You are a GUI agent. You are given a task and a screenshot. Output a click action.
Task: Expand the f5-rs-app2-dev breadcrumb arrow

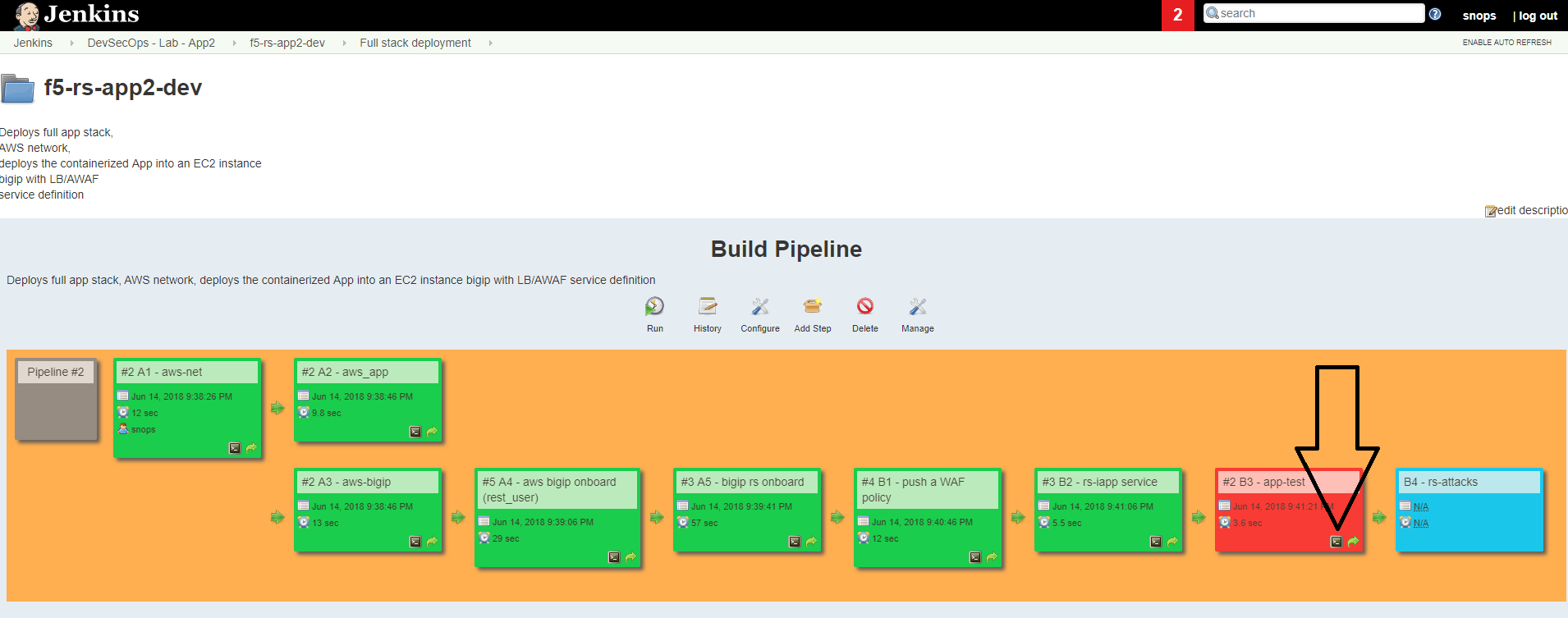click(x=344, y=43)
